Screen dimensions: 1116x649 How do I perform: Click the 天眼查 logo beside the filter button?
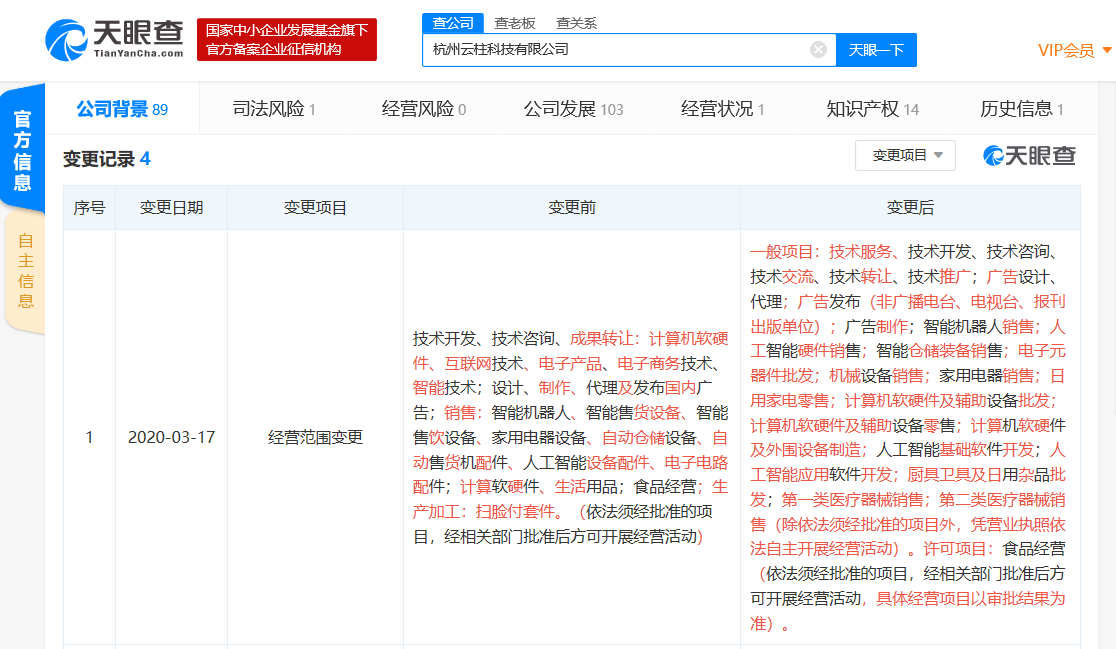1028,155
